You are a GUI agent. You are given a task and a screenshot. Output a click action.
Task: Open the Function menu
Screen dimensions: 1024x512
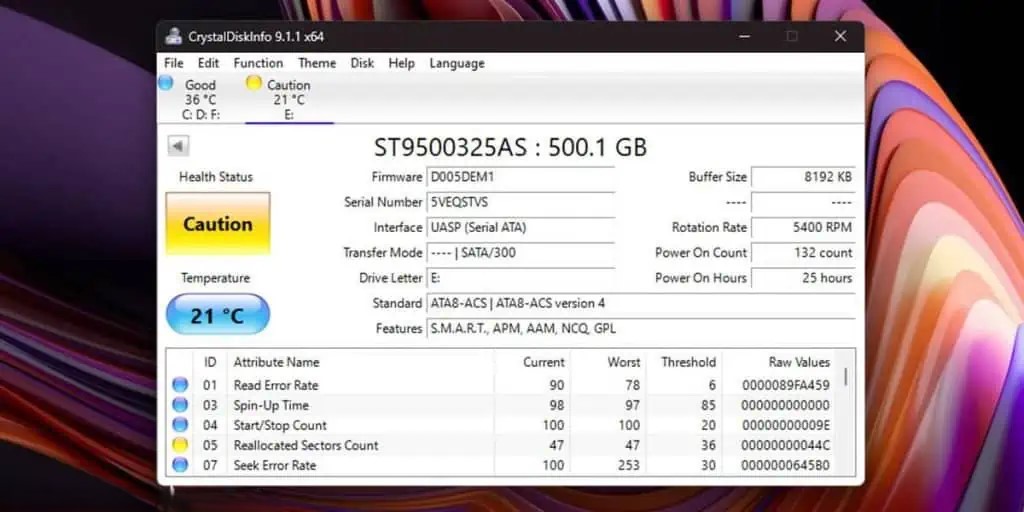point(258,63)
